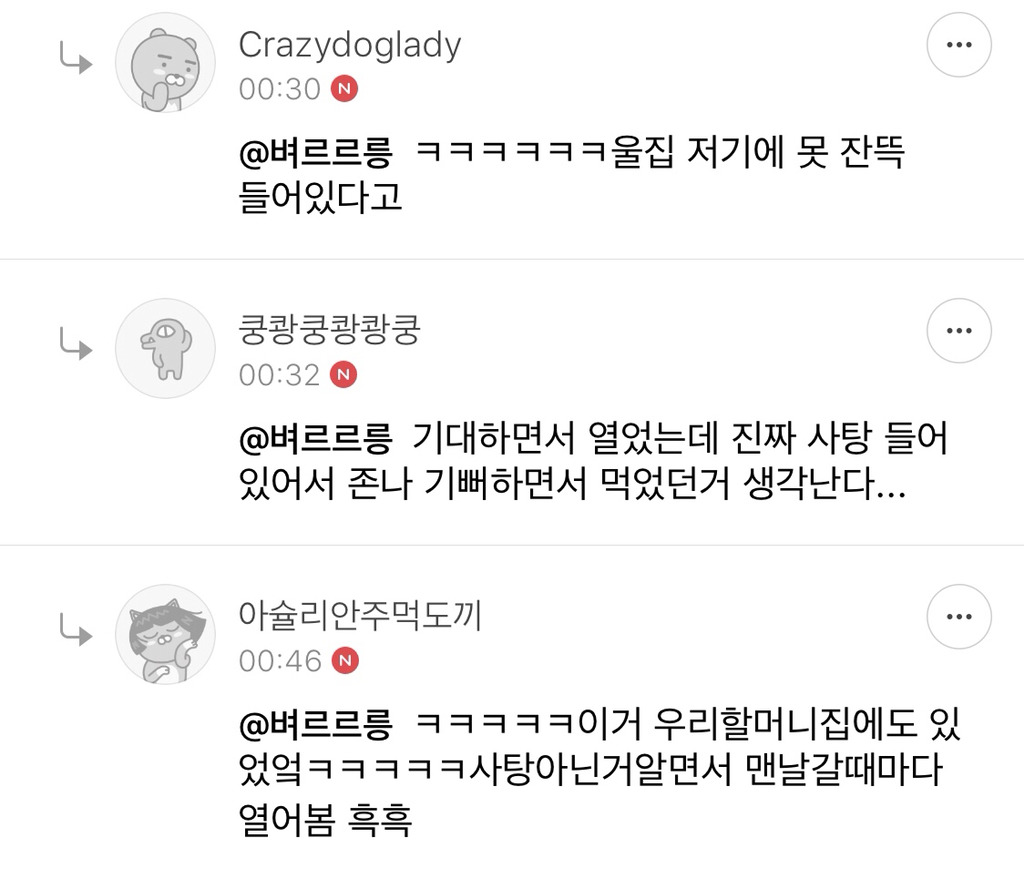View 쿵쾅쿵쾅쾅쿵's profile avatar
Image resolution: width=1024 pixels, height=878 pixels.
coord(165,348)
